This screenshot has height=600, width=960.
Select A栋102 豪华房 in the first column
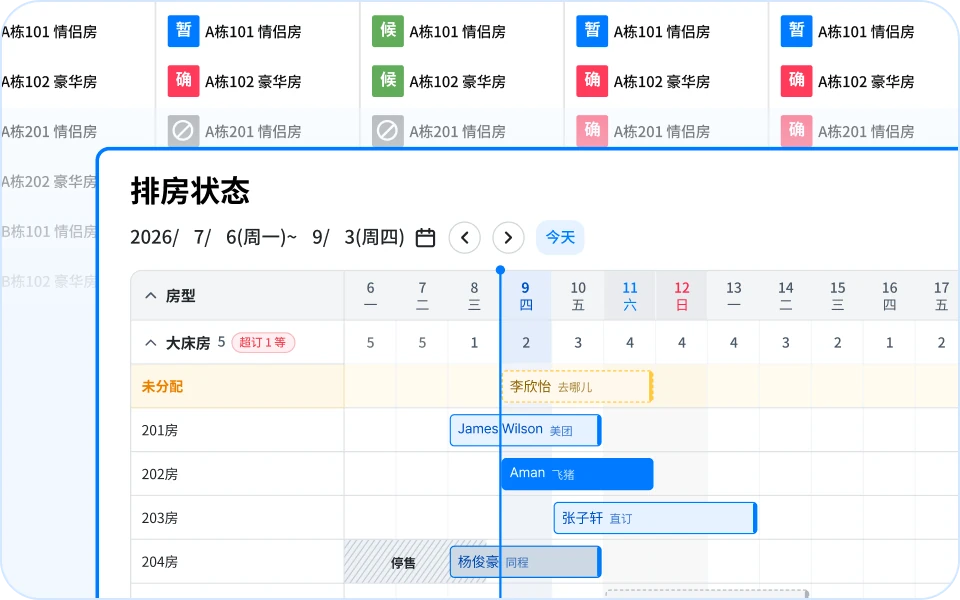[x=49, y=81]
